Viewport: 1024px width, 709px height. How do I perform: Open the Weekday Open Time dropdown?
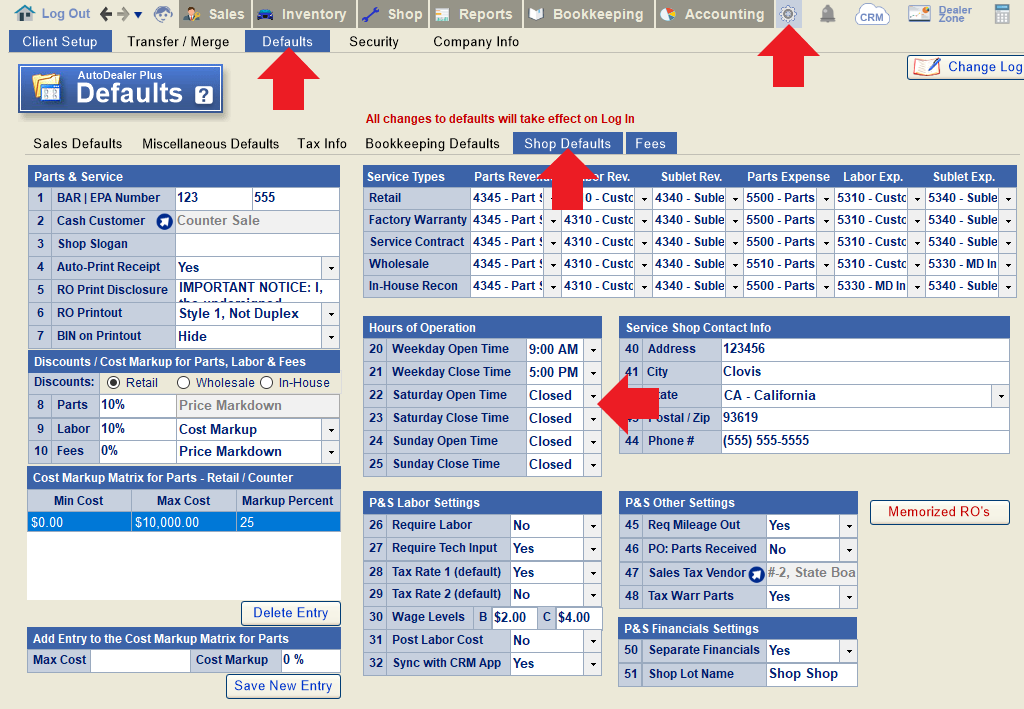coord(593,350)
